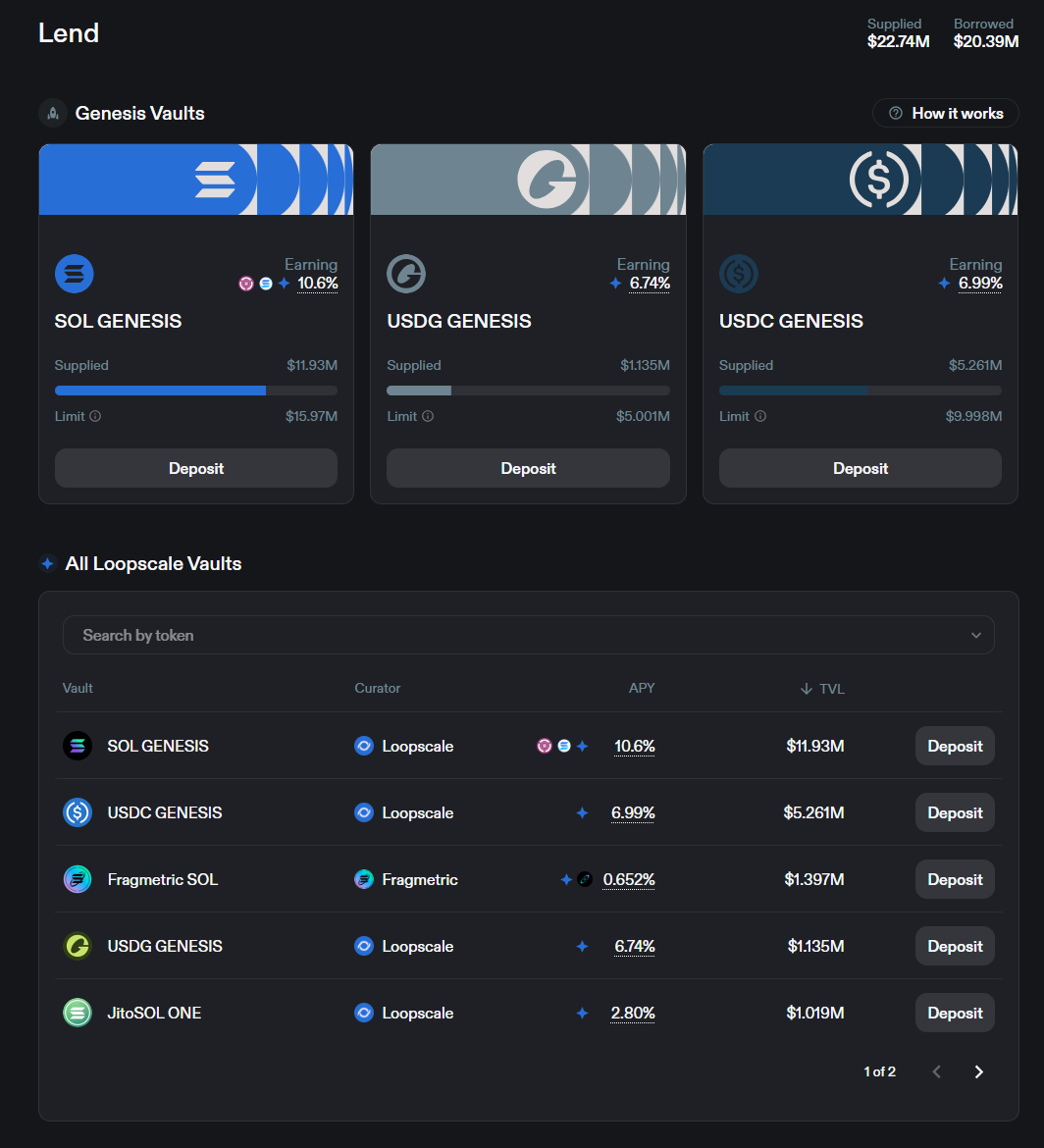Click the Loopscale curator icon in SOL GENESIS row
1044x1148 pixels.
point(364,746)
